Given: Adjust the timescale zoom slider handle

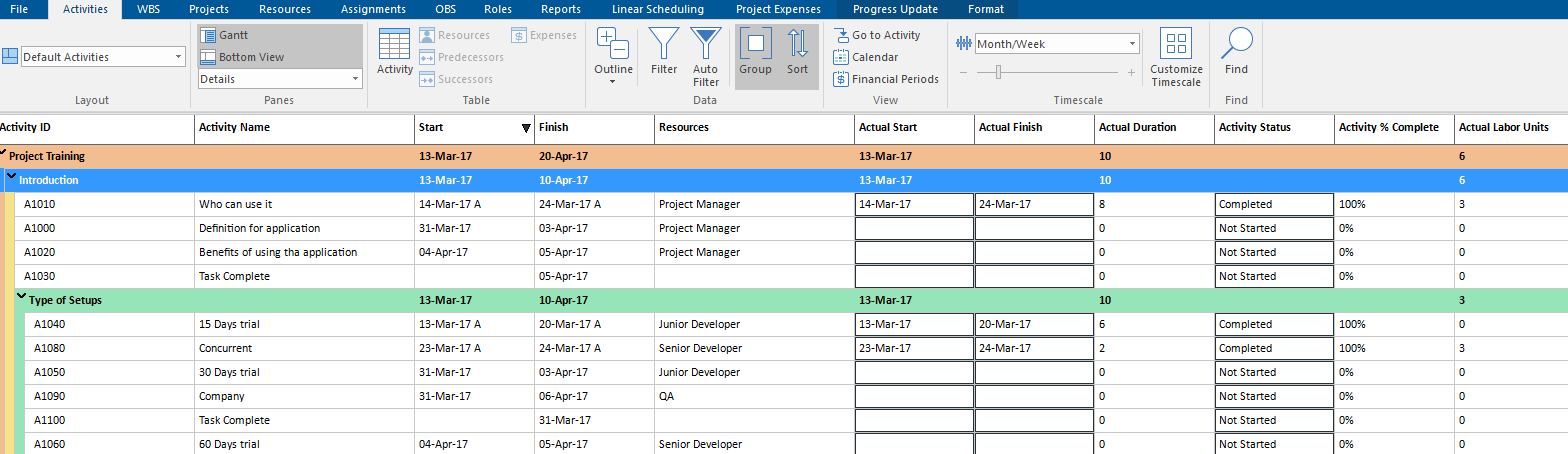Looking at the screenshot, I should [998, 72].
